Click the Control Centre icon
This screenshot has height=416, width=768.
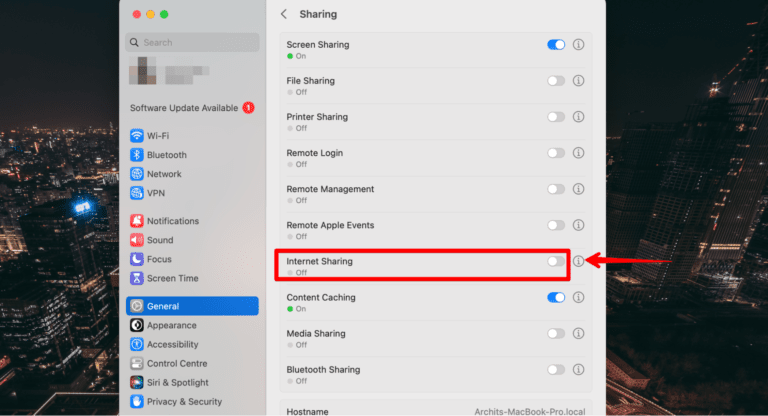[137, 364]
